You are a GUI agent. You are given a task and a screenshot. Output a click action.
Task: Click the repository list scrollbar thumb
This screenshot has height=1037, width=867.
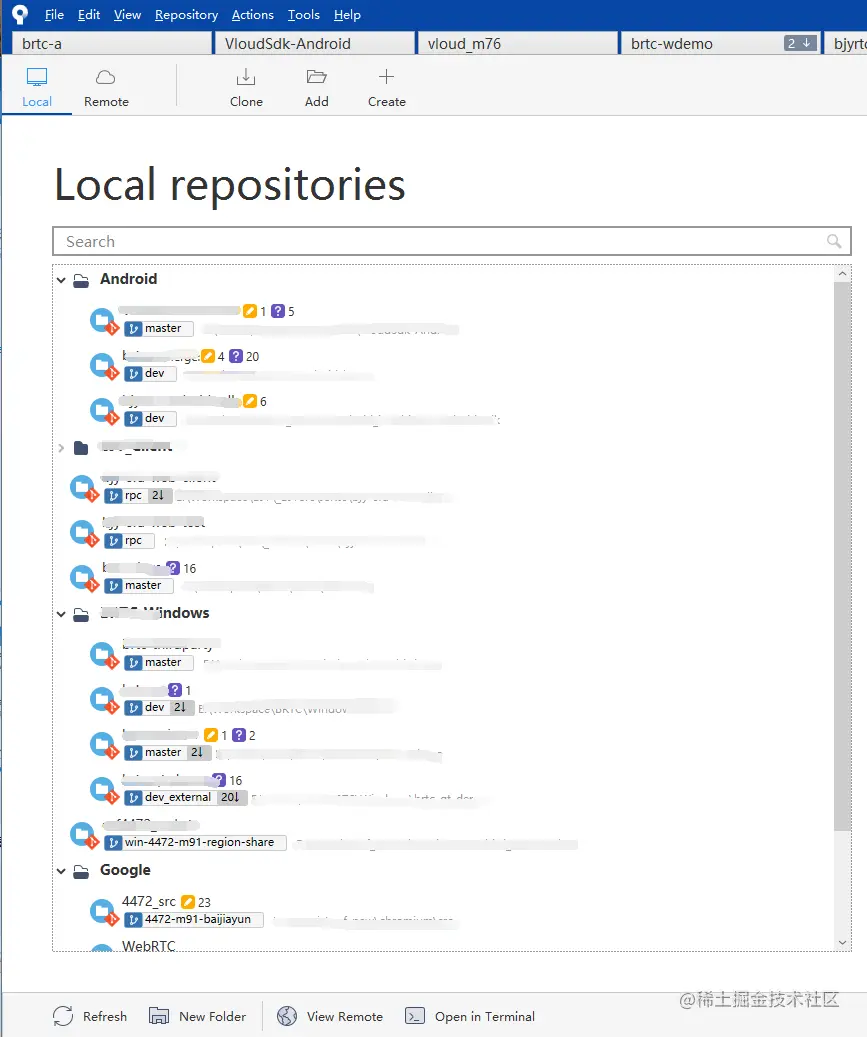pos(842,556)
